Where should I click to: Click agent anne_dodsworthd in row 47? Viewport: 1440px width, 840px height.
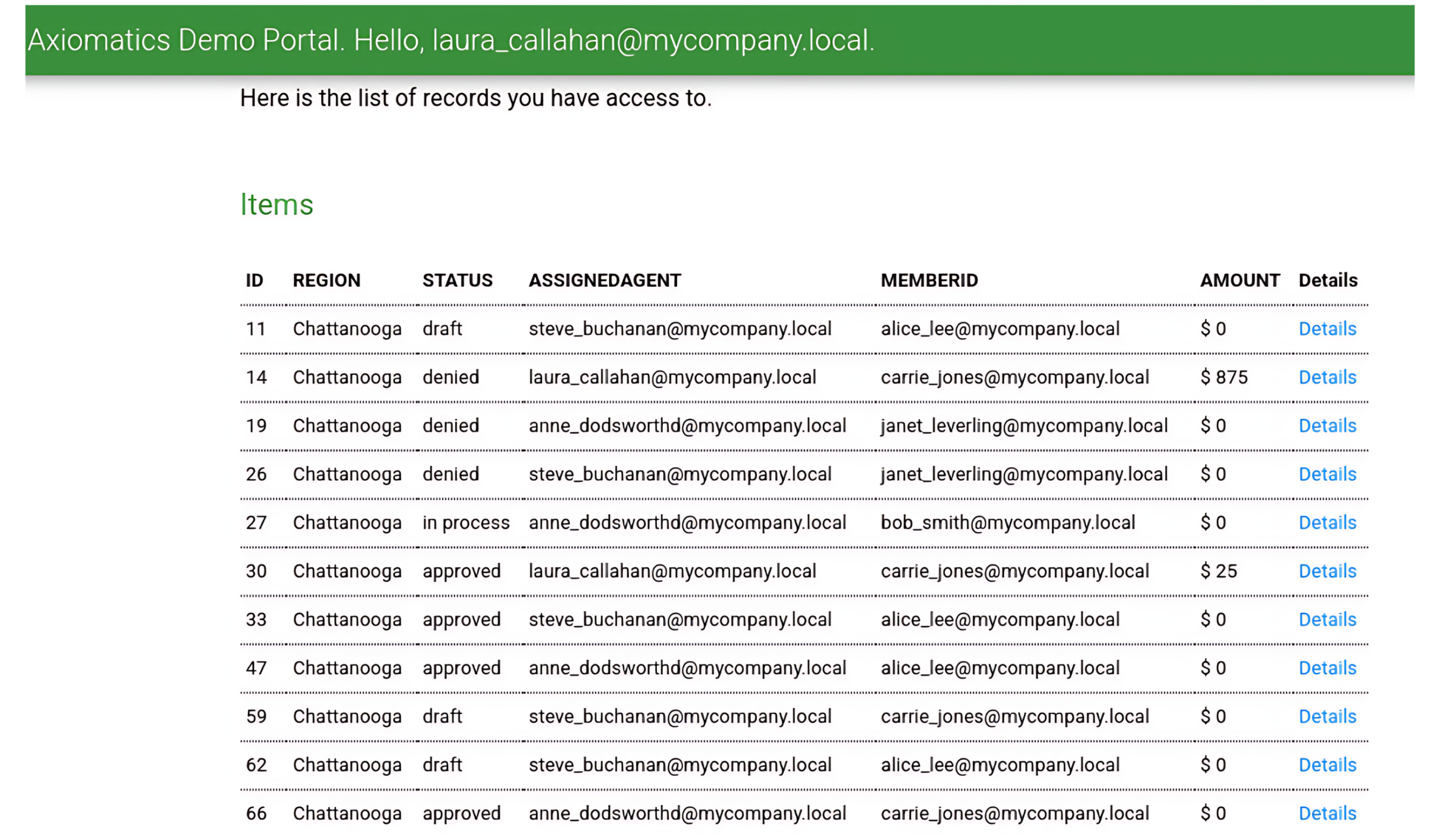687,668
